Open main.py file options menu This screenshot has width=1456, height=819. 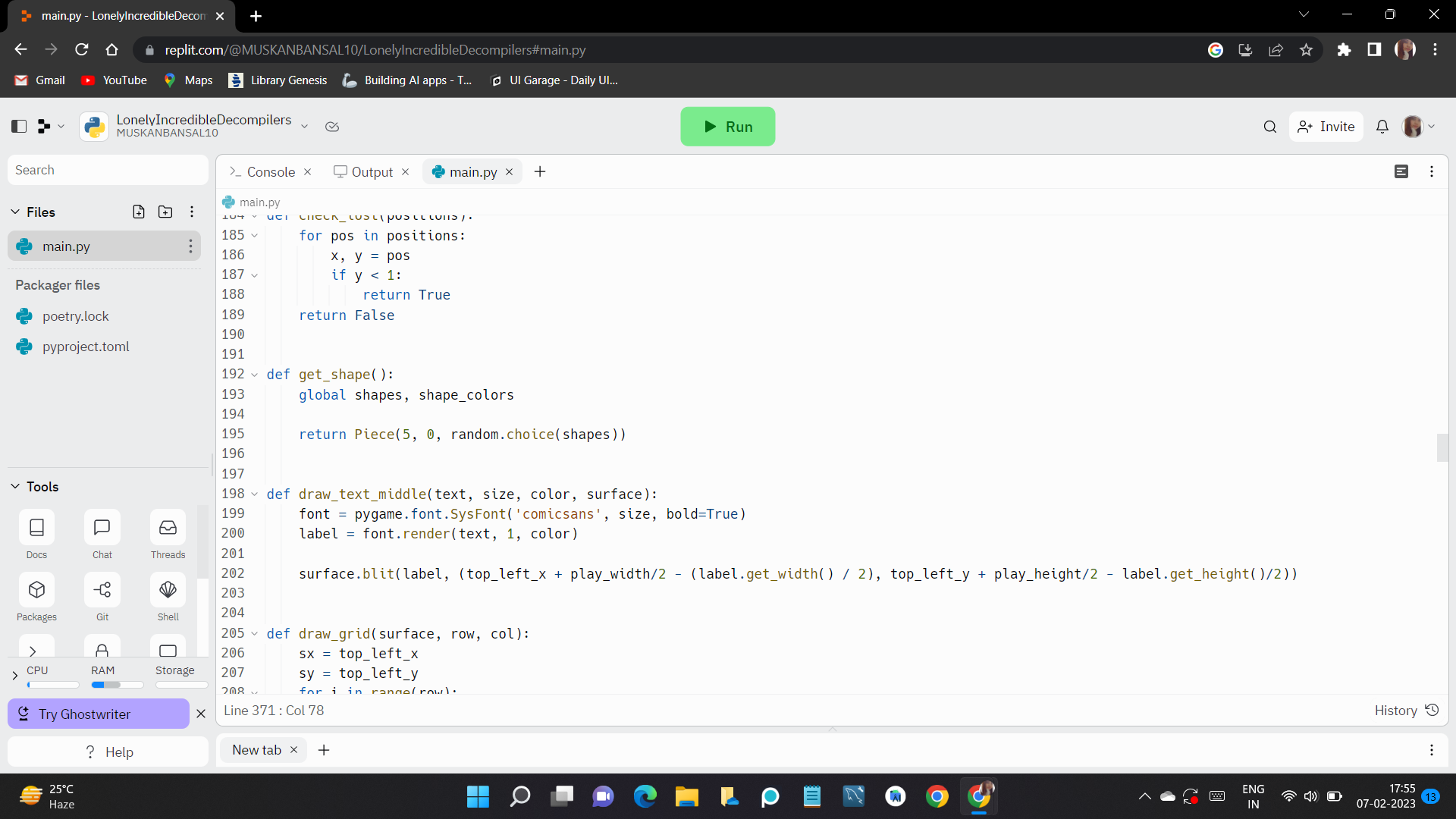190,246
